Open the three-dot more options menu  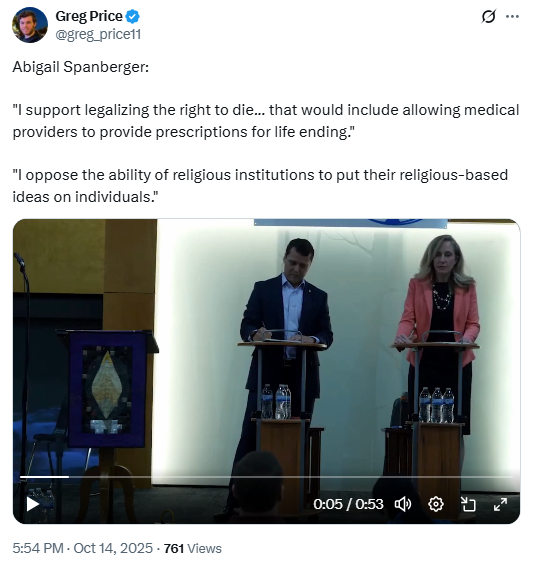pos(512,16)
